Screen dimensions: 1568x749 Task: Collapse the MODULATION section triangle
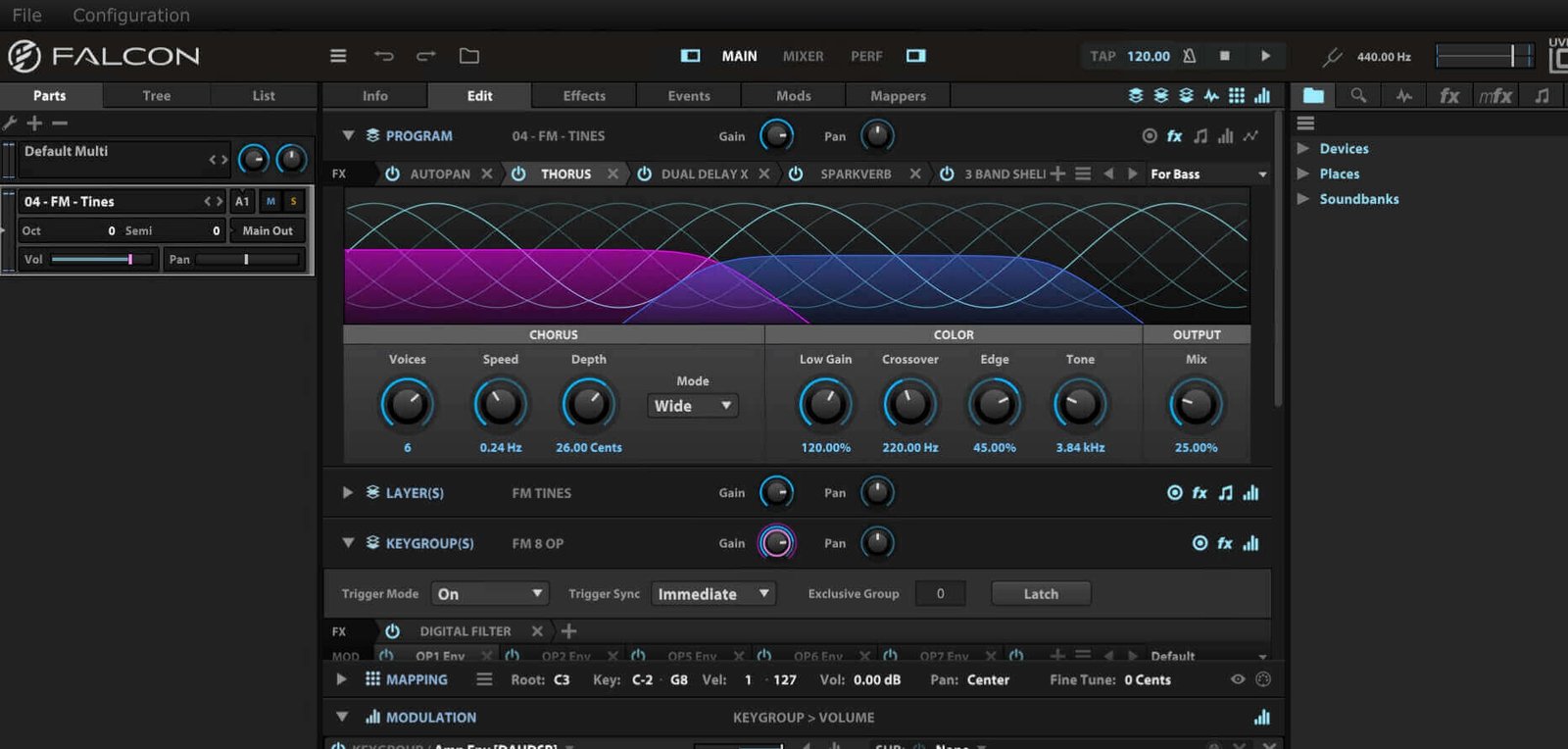pos(342,717)
